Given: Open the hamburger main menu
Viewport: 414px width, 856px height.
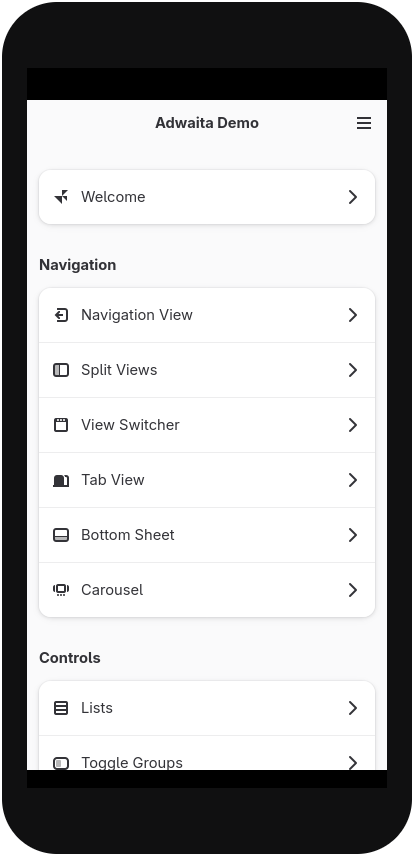Looking at the screenshot, I should click(x=364, y=123).
